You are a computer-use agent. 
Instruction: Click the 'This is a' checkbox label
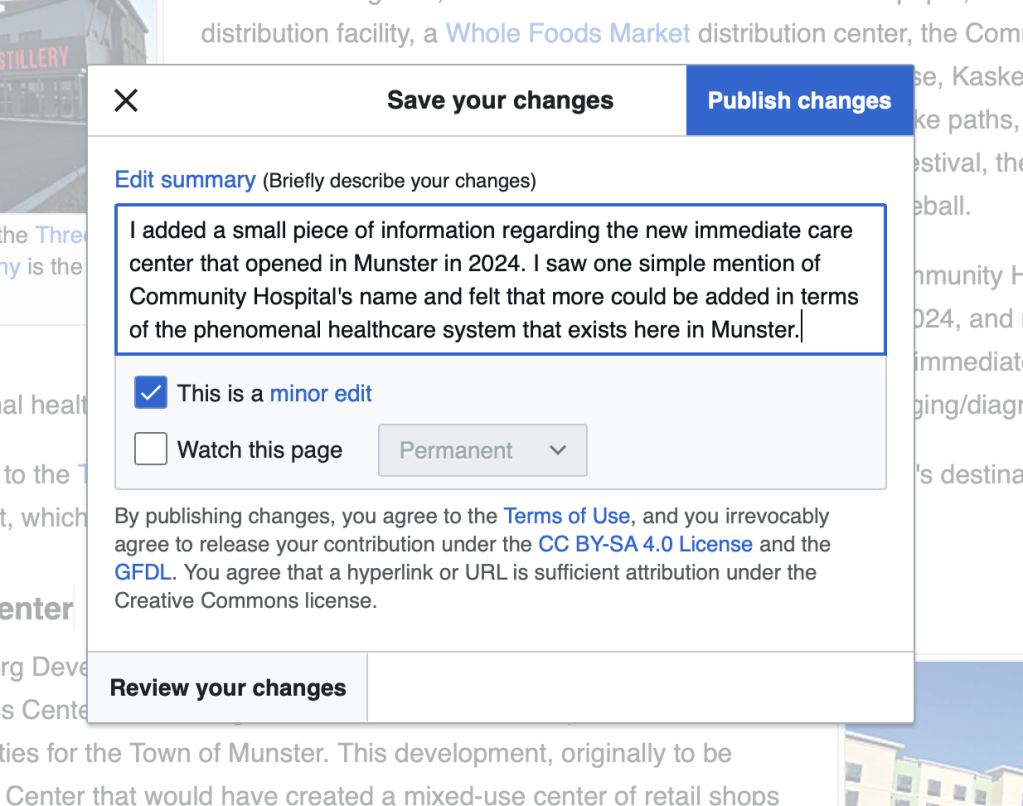(221, 394)
